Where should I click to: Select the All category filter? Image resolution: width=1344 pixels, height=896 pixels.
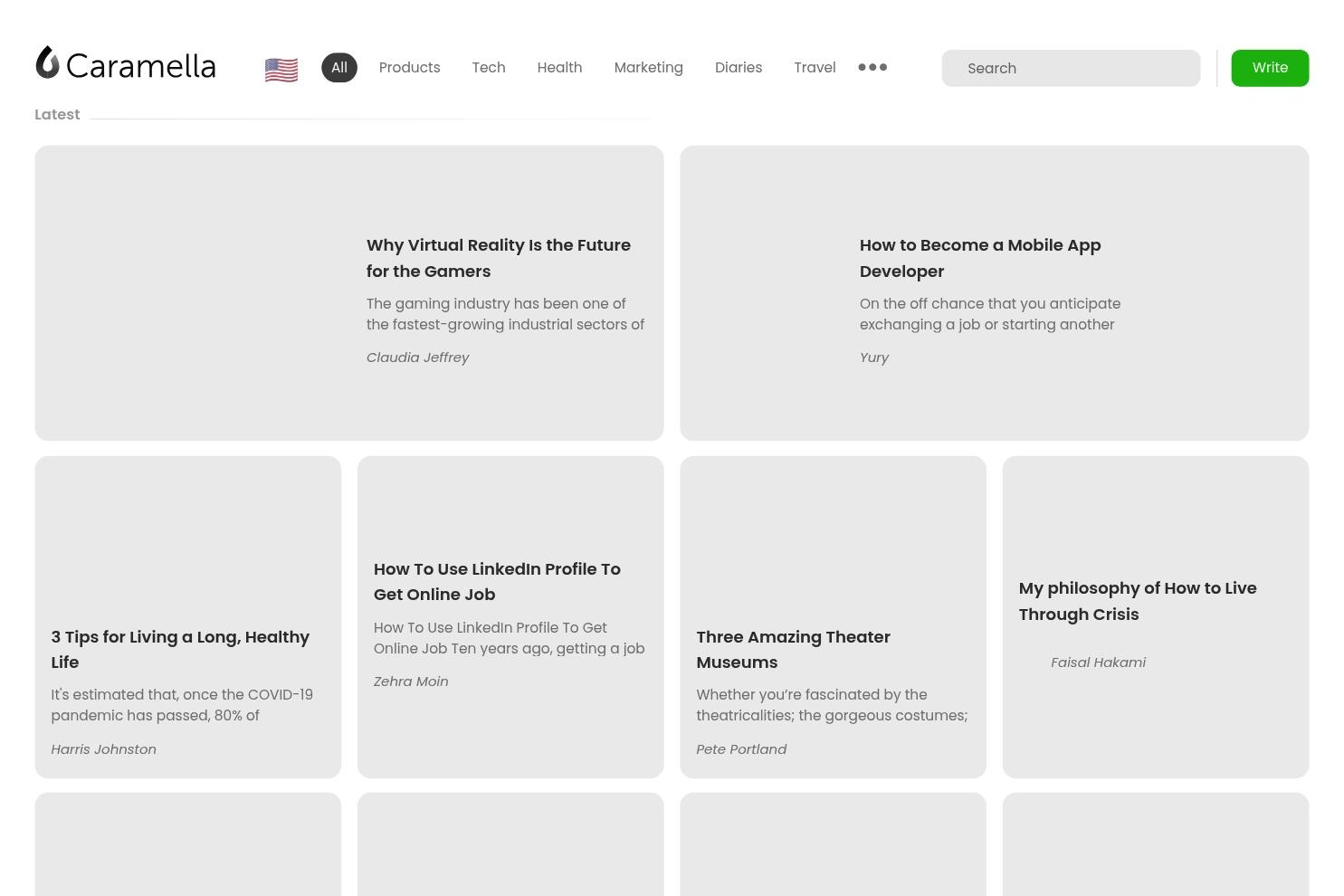[339, 68]
